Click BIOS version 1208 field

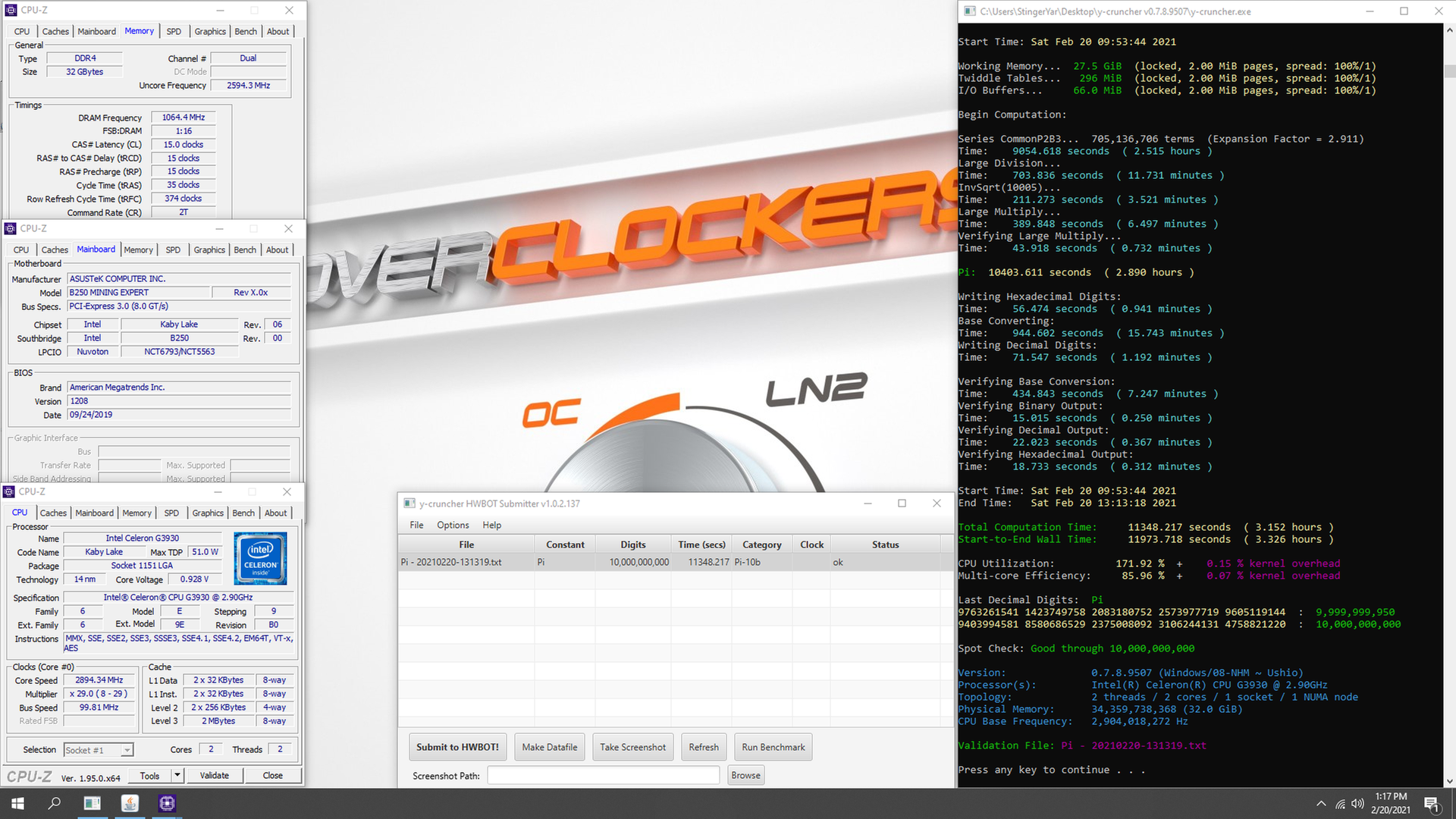tap(179, 401)
